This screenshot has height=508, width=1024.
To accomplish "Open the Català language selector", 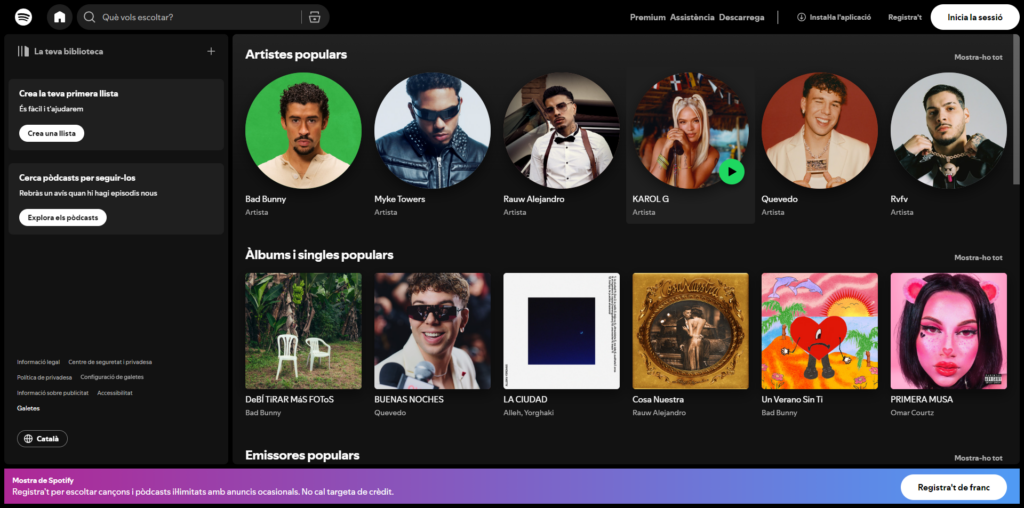I will (42, 439).
